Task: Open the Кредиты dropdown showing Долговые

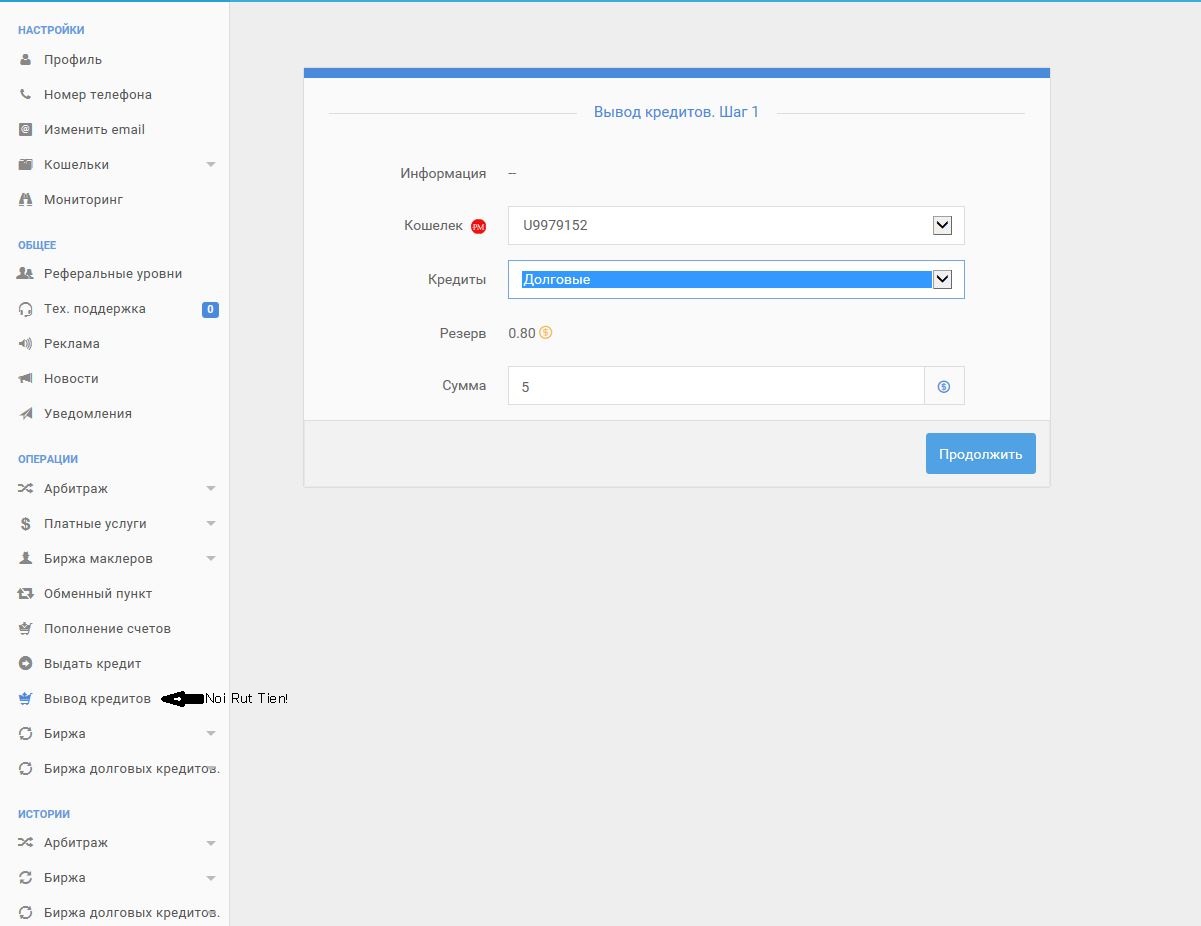Action: tap(736, 280)
